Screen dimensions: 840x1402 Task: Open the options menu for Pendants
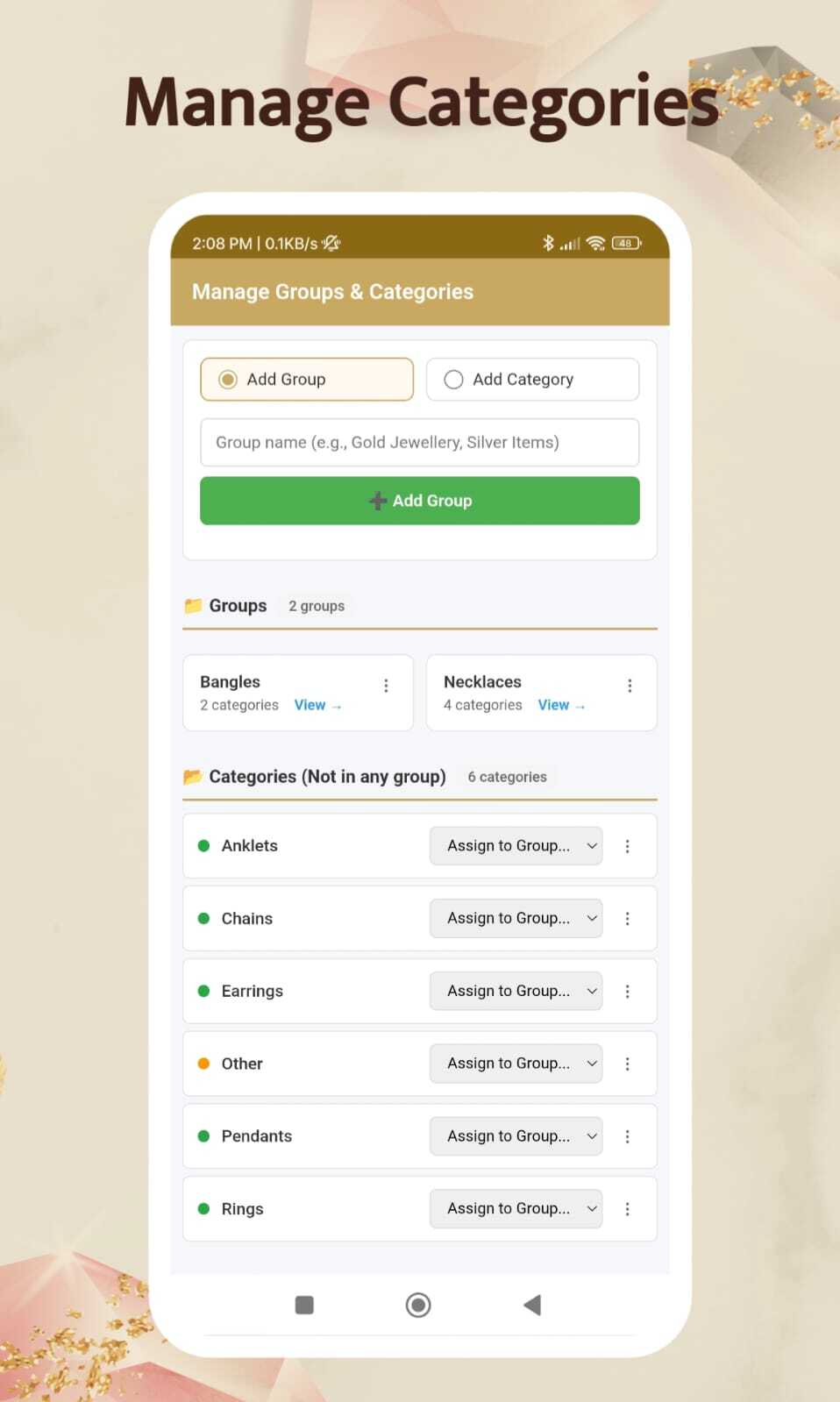click(x=628, y=1135)
